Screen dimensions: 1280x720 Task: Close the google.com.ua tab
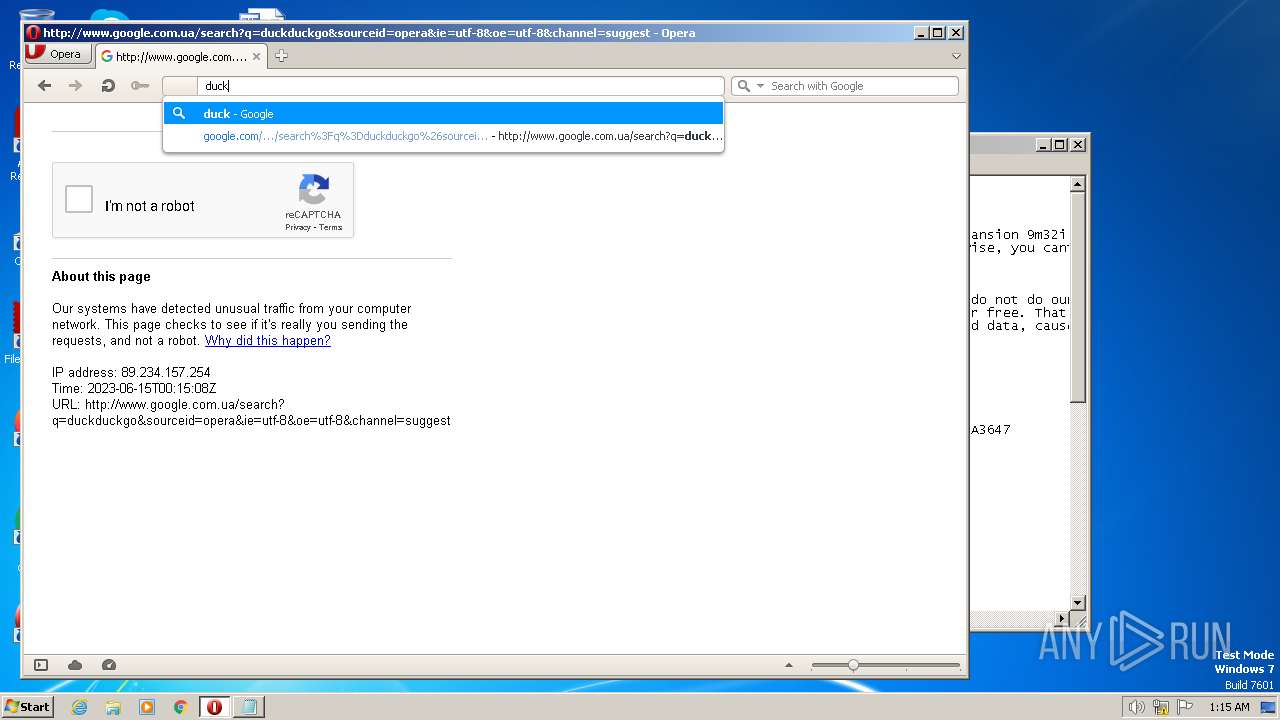click(x=256, y=57)
